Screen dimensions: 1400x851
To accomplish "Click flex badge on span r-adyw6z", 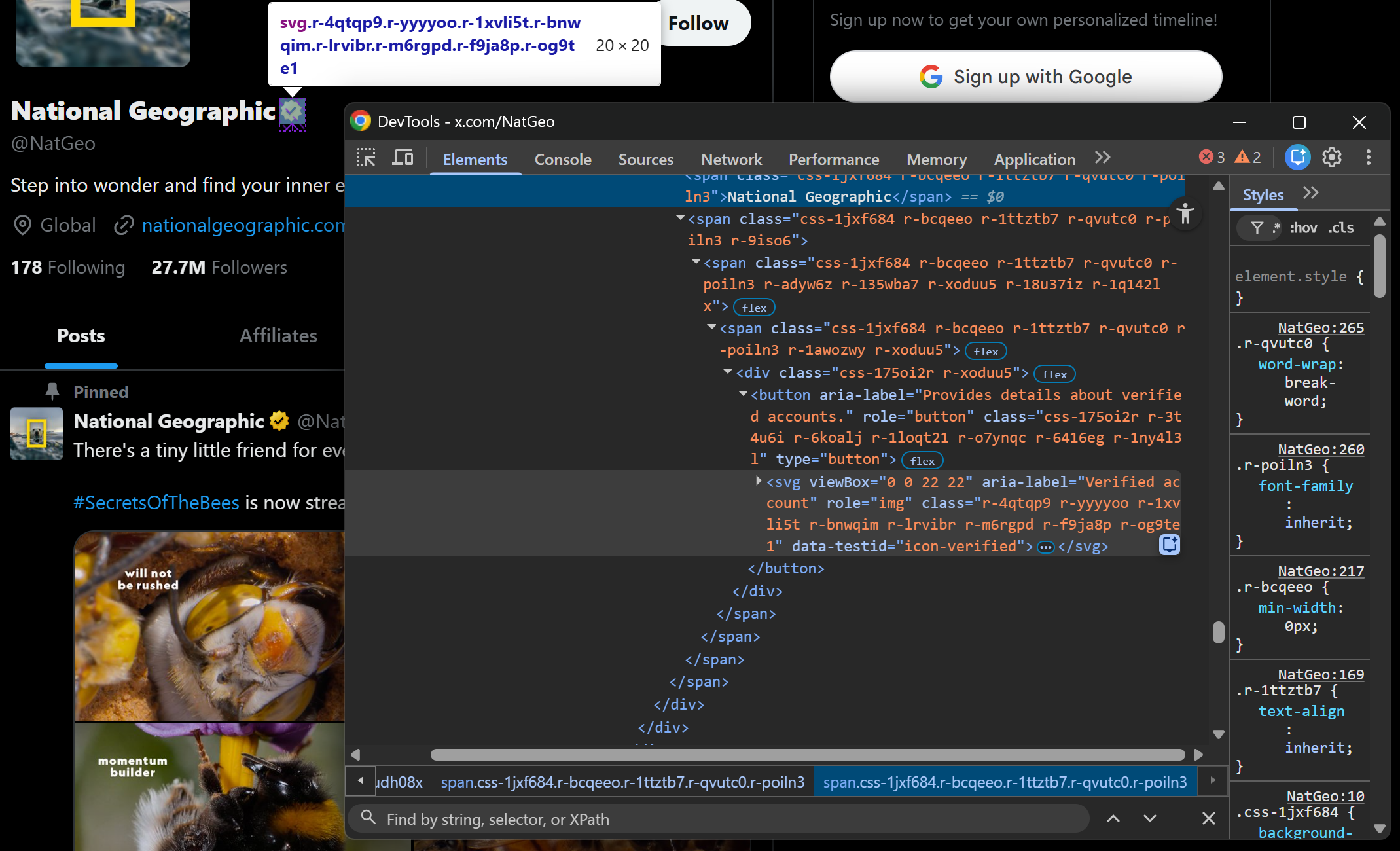I will point(755,308).
